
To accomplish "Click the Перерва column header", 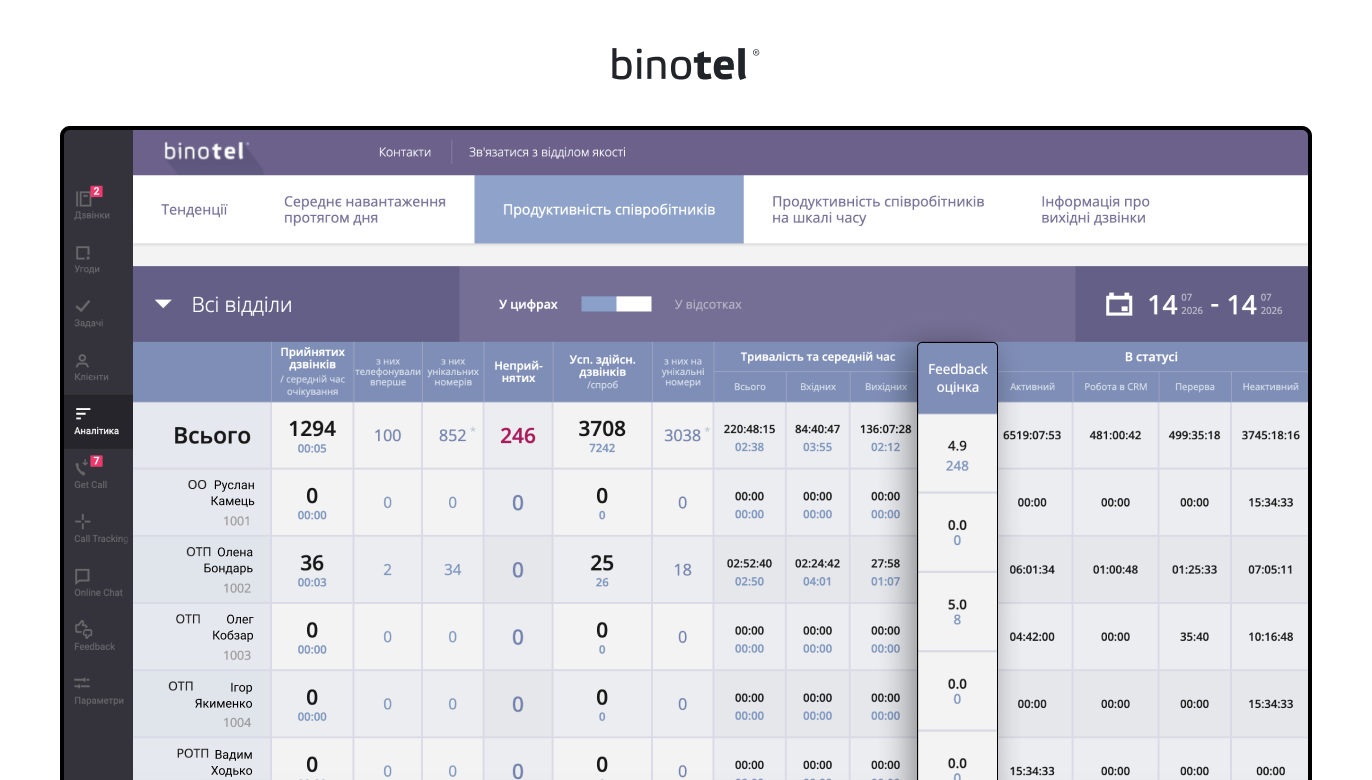I will point(1195,387).
